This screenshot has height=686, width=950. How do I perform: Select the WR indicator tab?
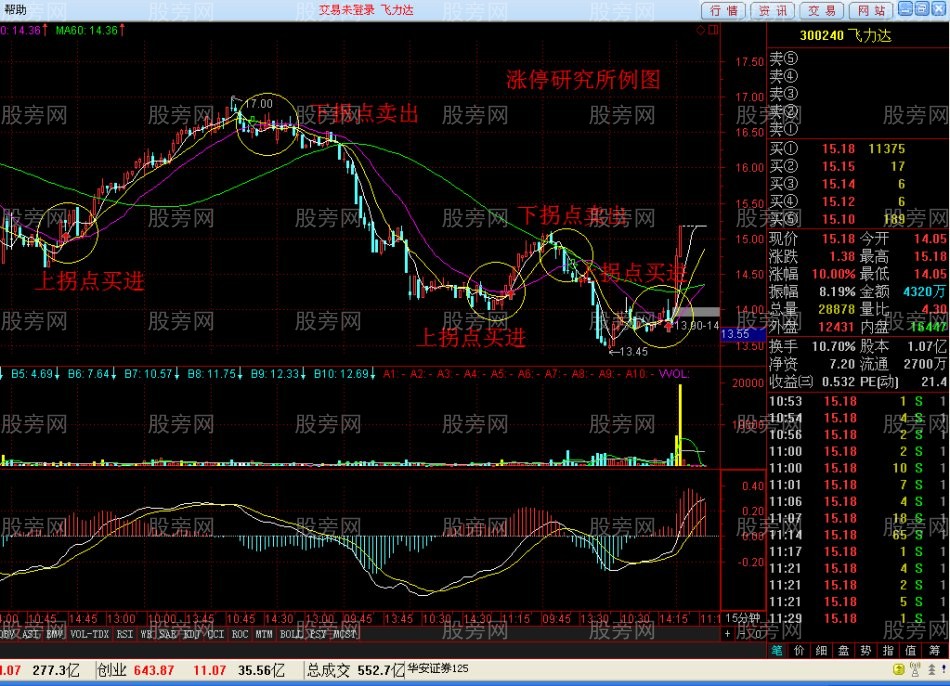(146, 634)
